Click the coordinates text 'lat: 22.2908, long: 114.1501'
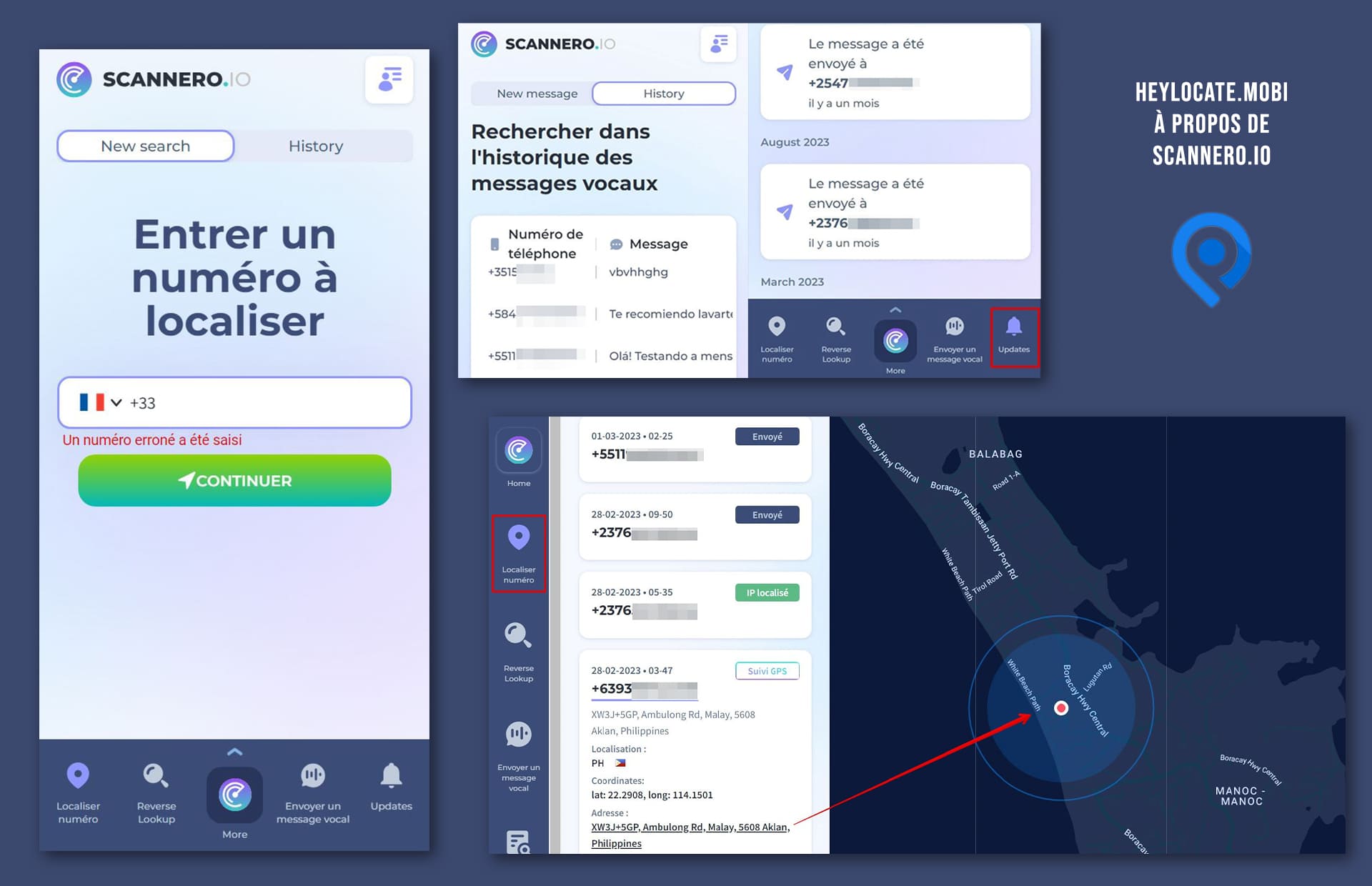 tap(652, 795)
